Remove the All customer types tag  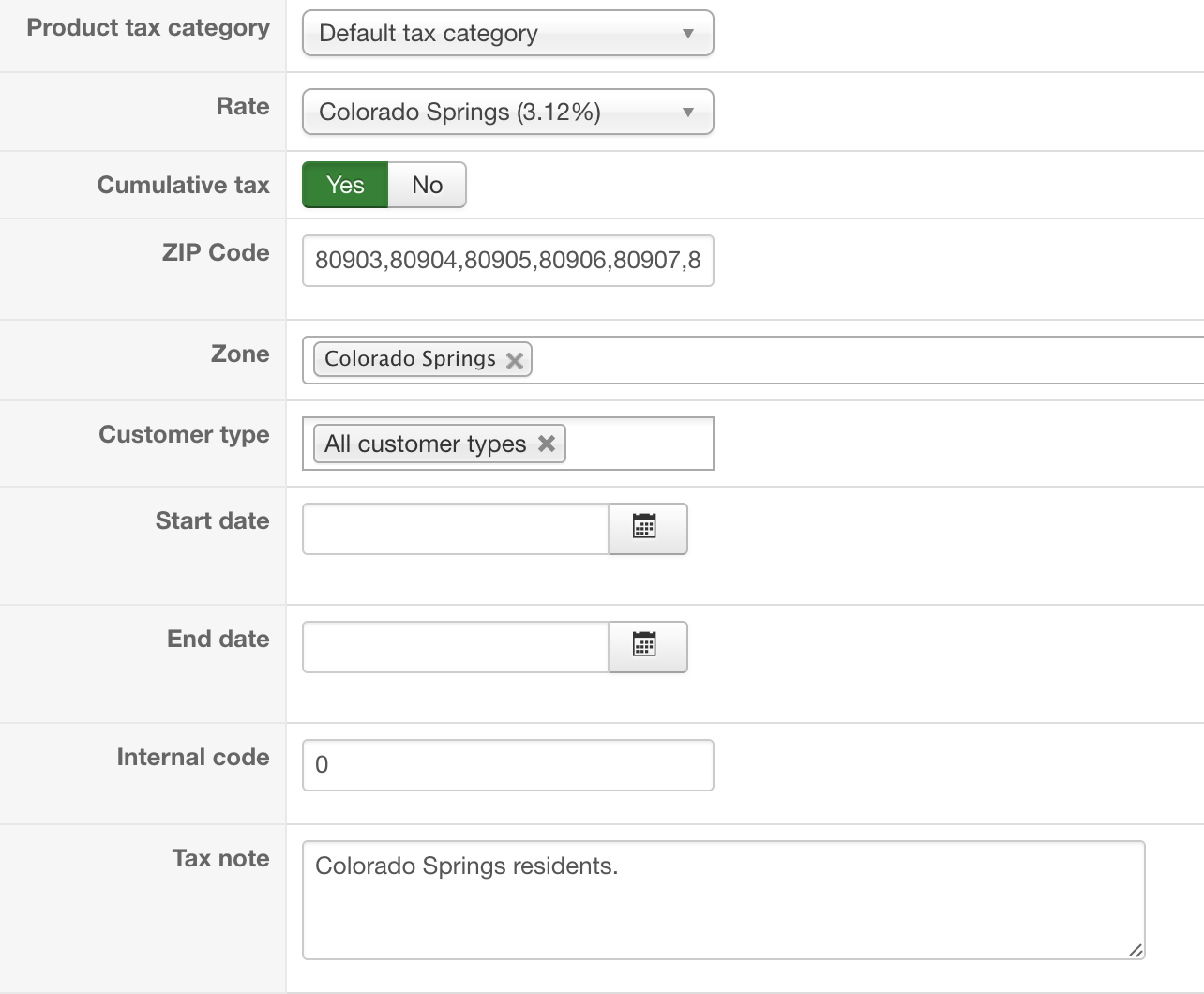tap(547, 444)
